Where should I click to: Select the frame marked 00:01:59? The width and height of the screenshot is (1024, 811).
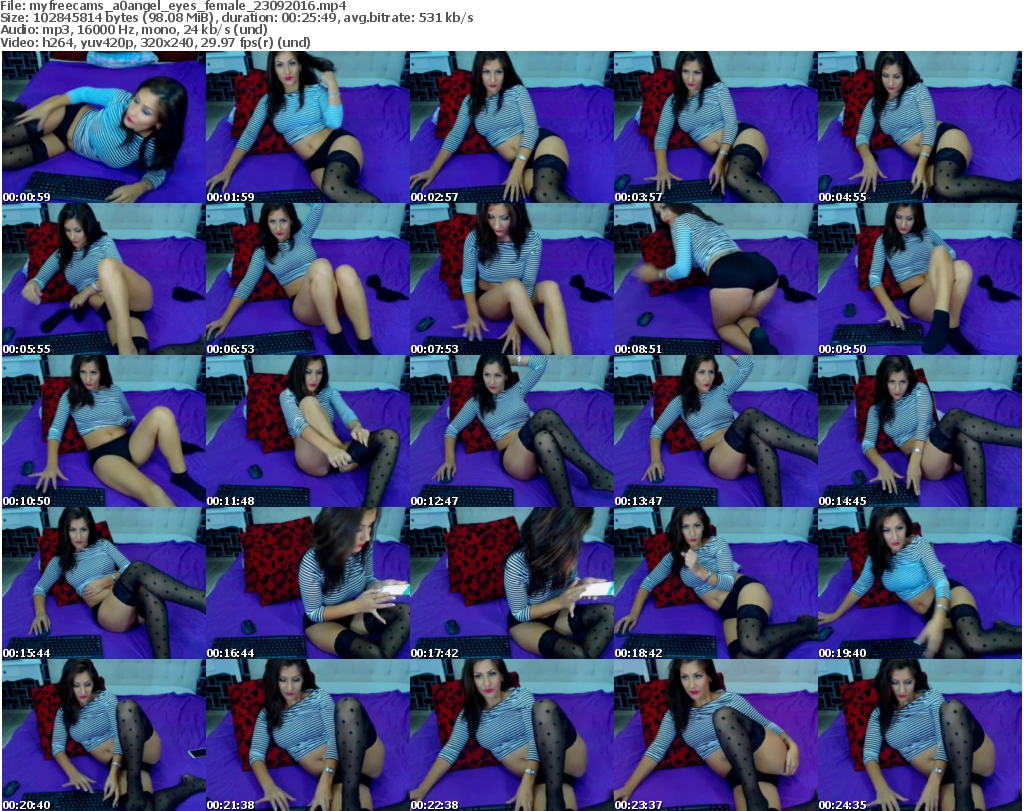pyautogui.click(x=307, y=128)
